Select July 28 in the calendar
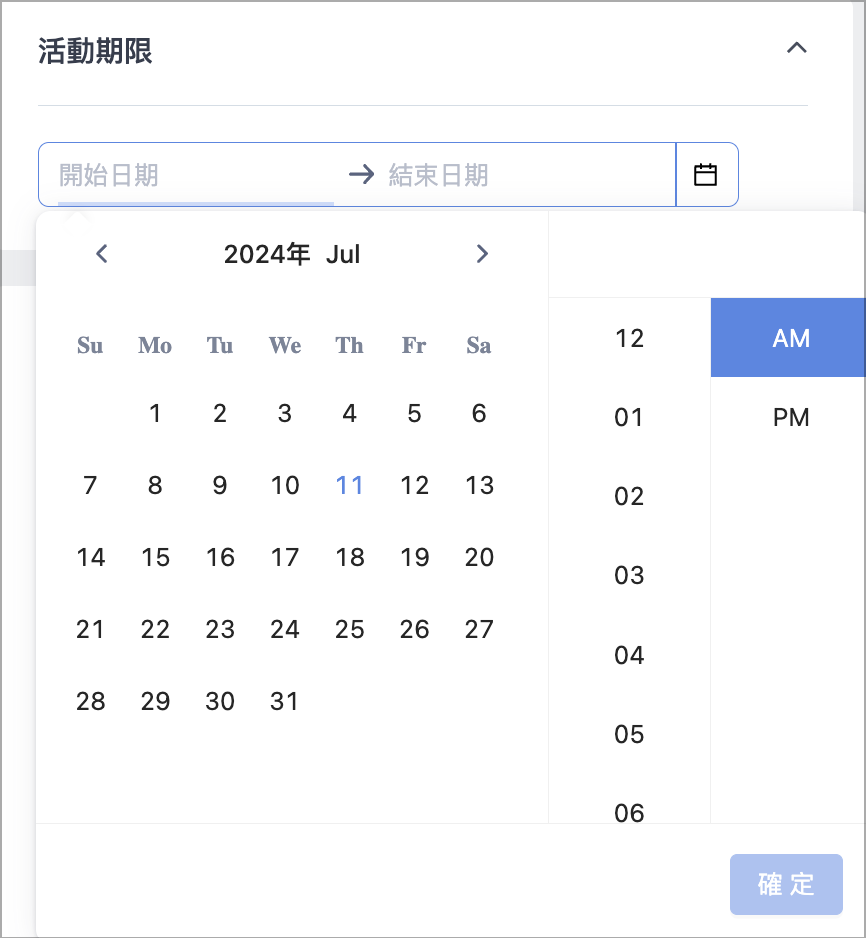The width and height of the screenshot is (866, 938). coord(90,701)
